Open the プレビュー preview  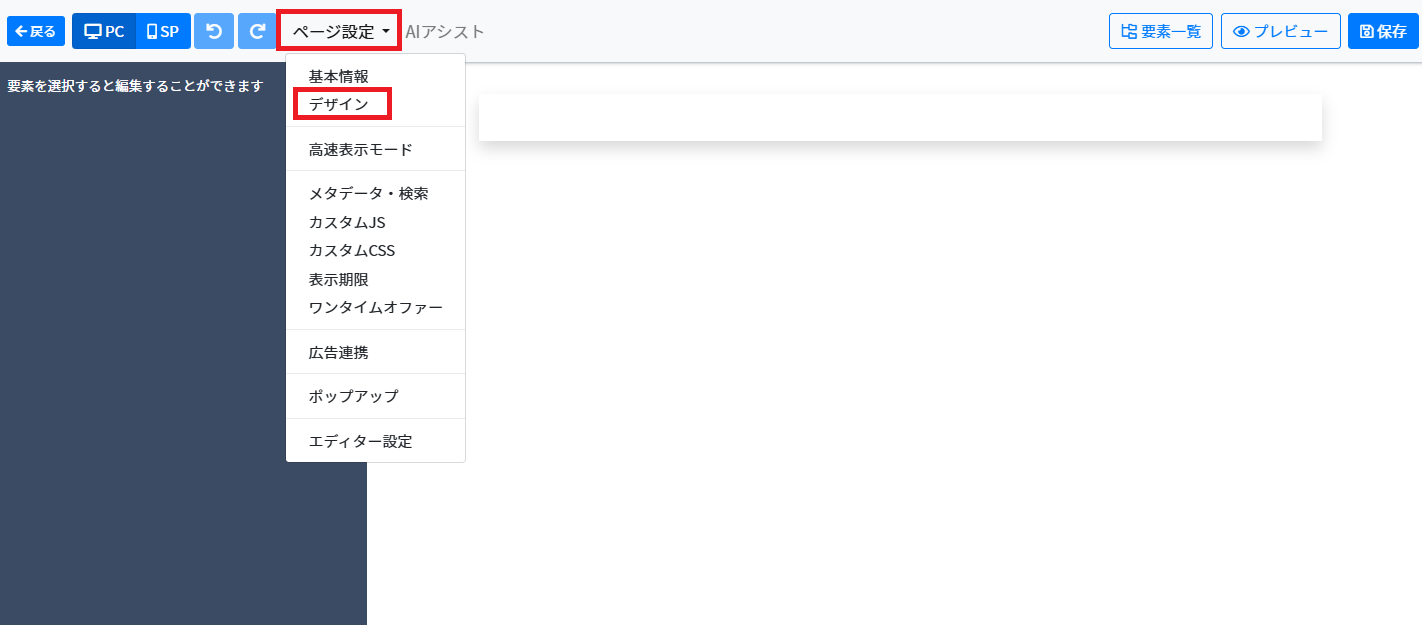pyautogui.click(x=1280, y=31)
